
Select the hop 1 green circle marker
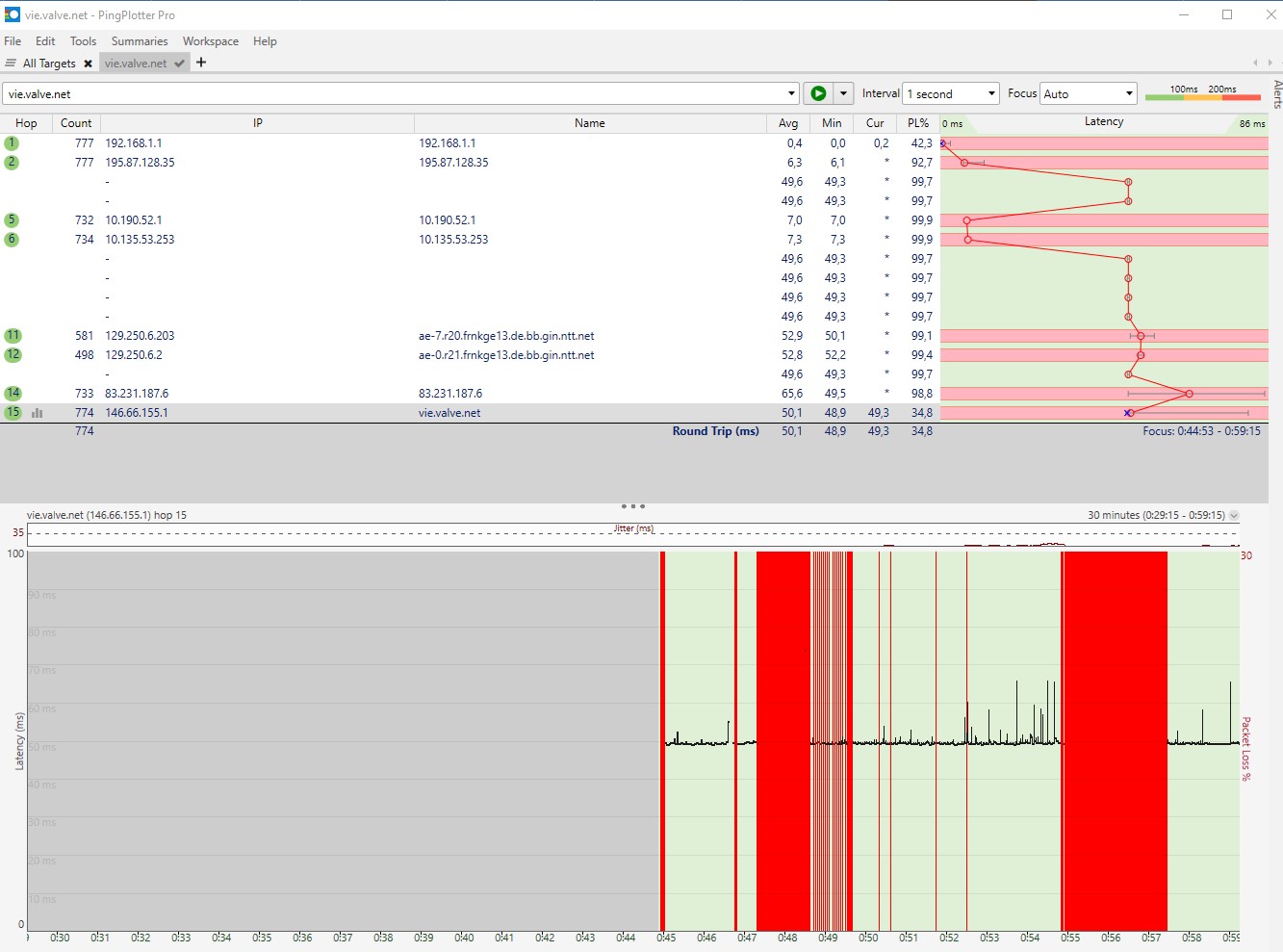tap(12, 143)
